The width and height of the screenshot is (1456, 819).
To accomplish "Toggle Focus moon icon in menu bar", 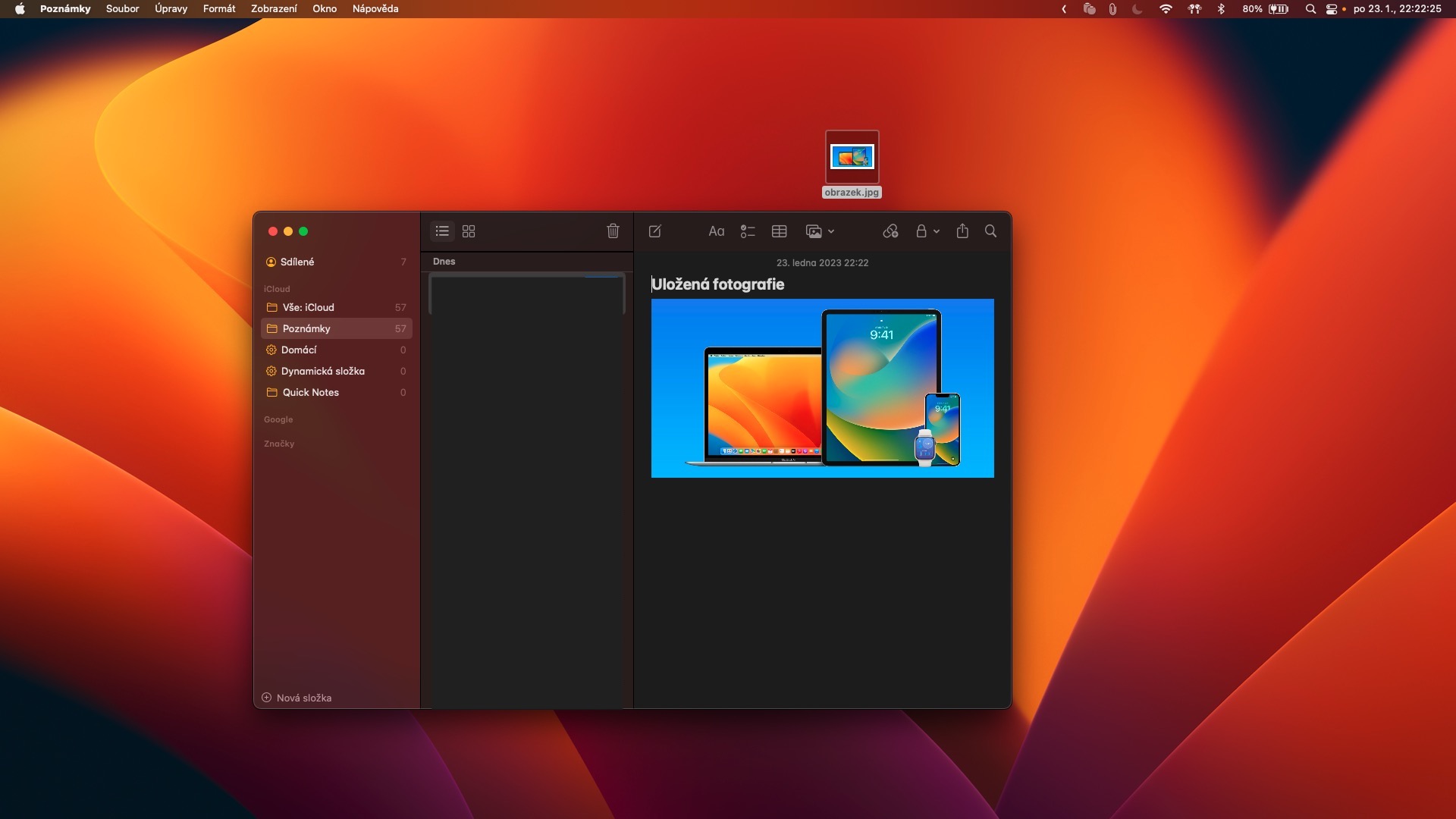I will coord(1137,9).
